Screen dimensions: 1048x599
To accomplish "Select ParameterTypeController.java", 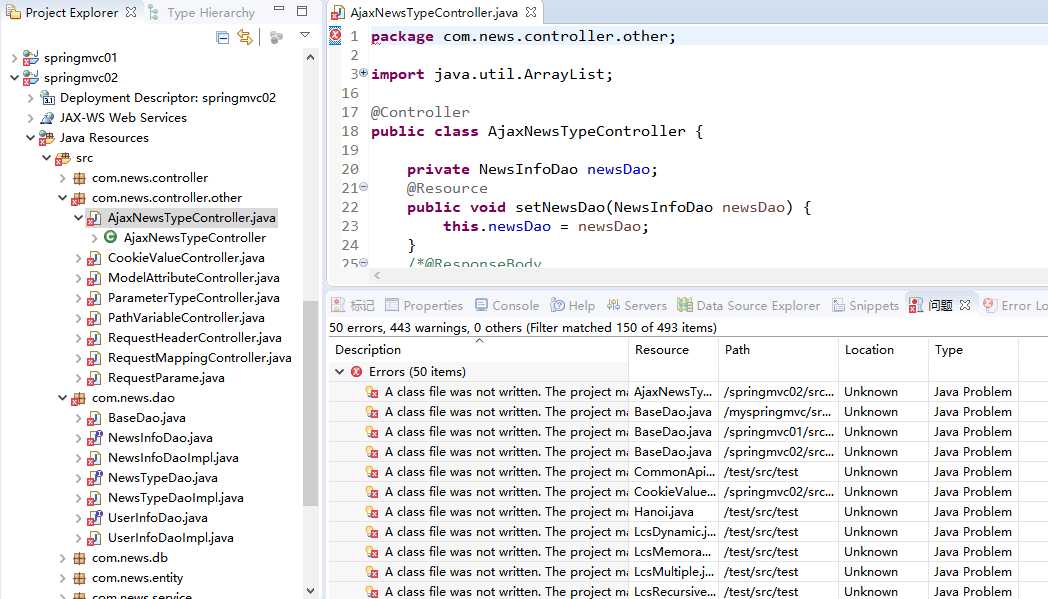I will [193, 298].
